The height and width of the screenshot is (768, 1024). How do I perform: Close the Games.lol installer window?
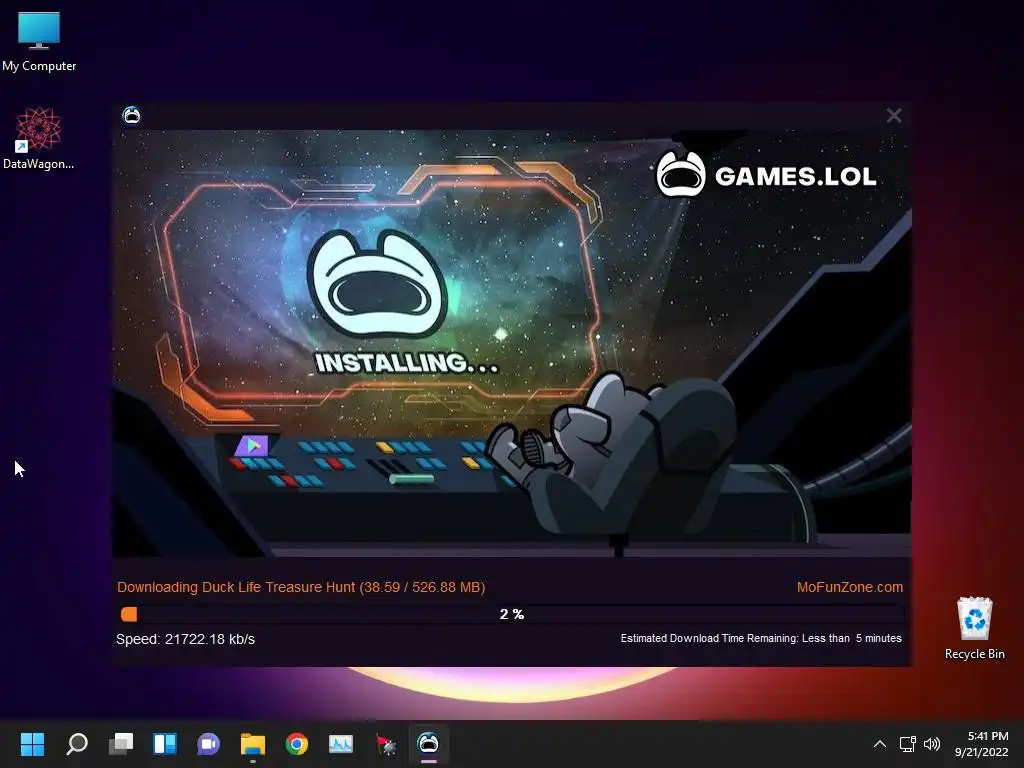tap(893, 116)
